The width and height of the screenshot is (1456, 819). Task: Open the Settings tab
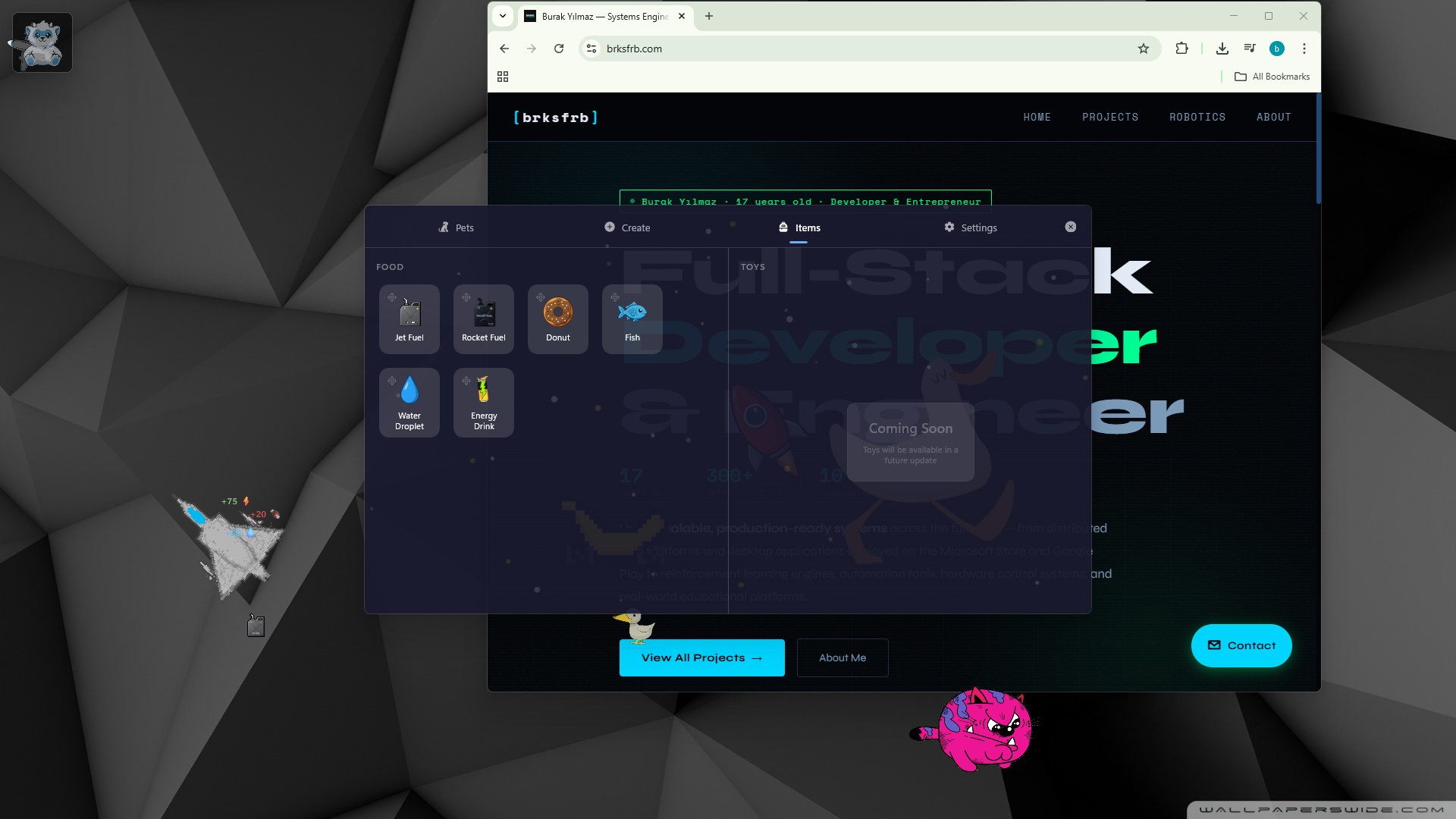(x=971, y=227)
